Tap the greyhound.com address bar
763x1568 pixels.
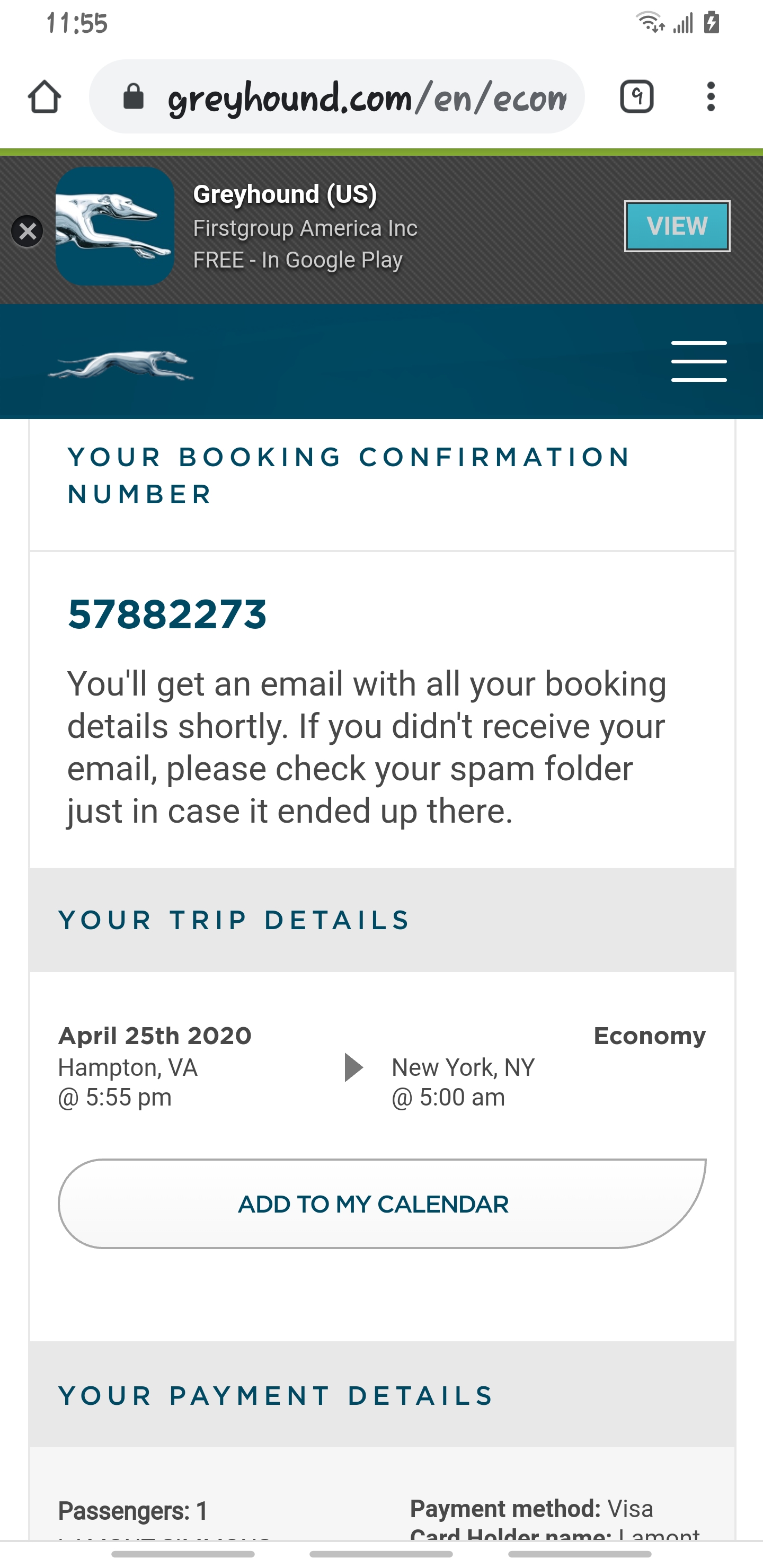point(366,97)
